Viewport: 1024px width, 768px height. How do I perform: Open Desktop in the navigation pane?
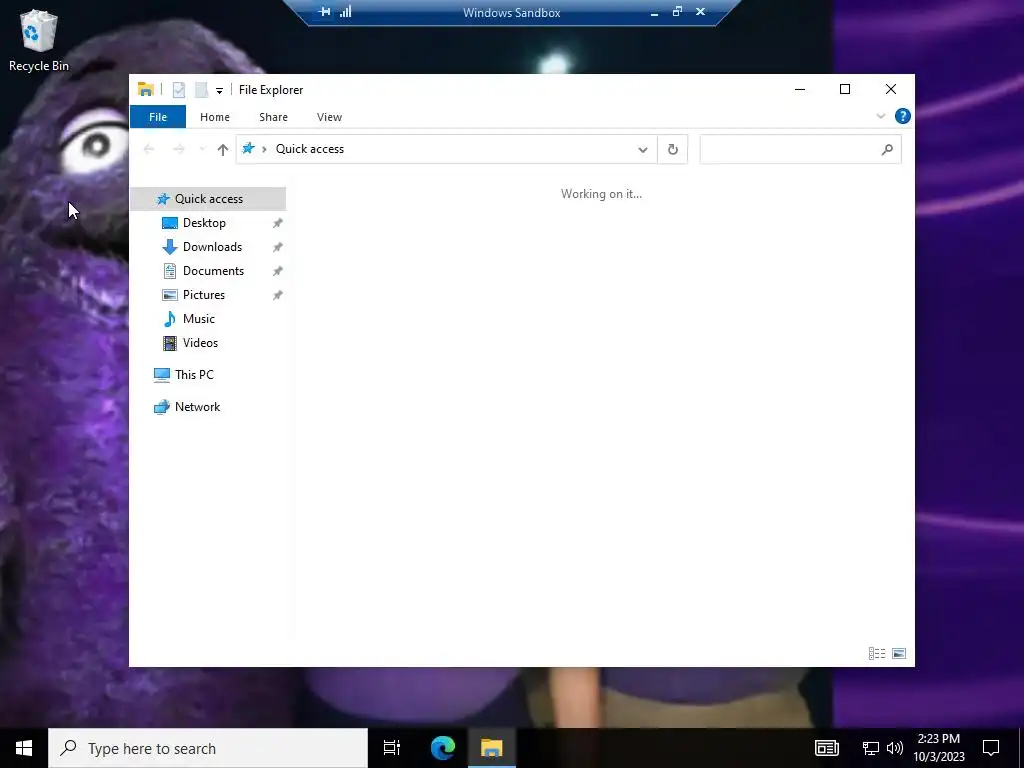coord(204,223)
